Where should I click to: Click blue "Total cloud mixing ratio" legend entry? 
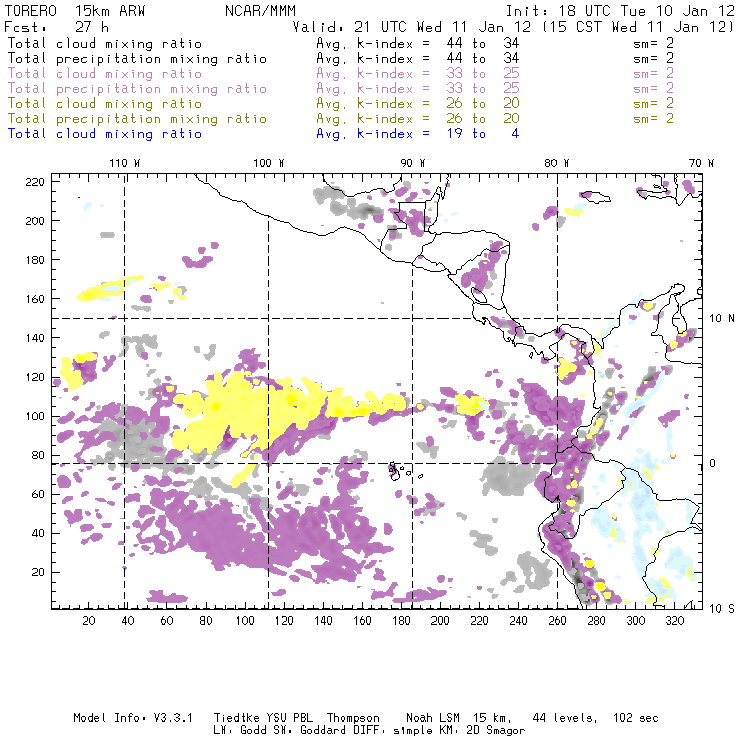(105, 134)
